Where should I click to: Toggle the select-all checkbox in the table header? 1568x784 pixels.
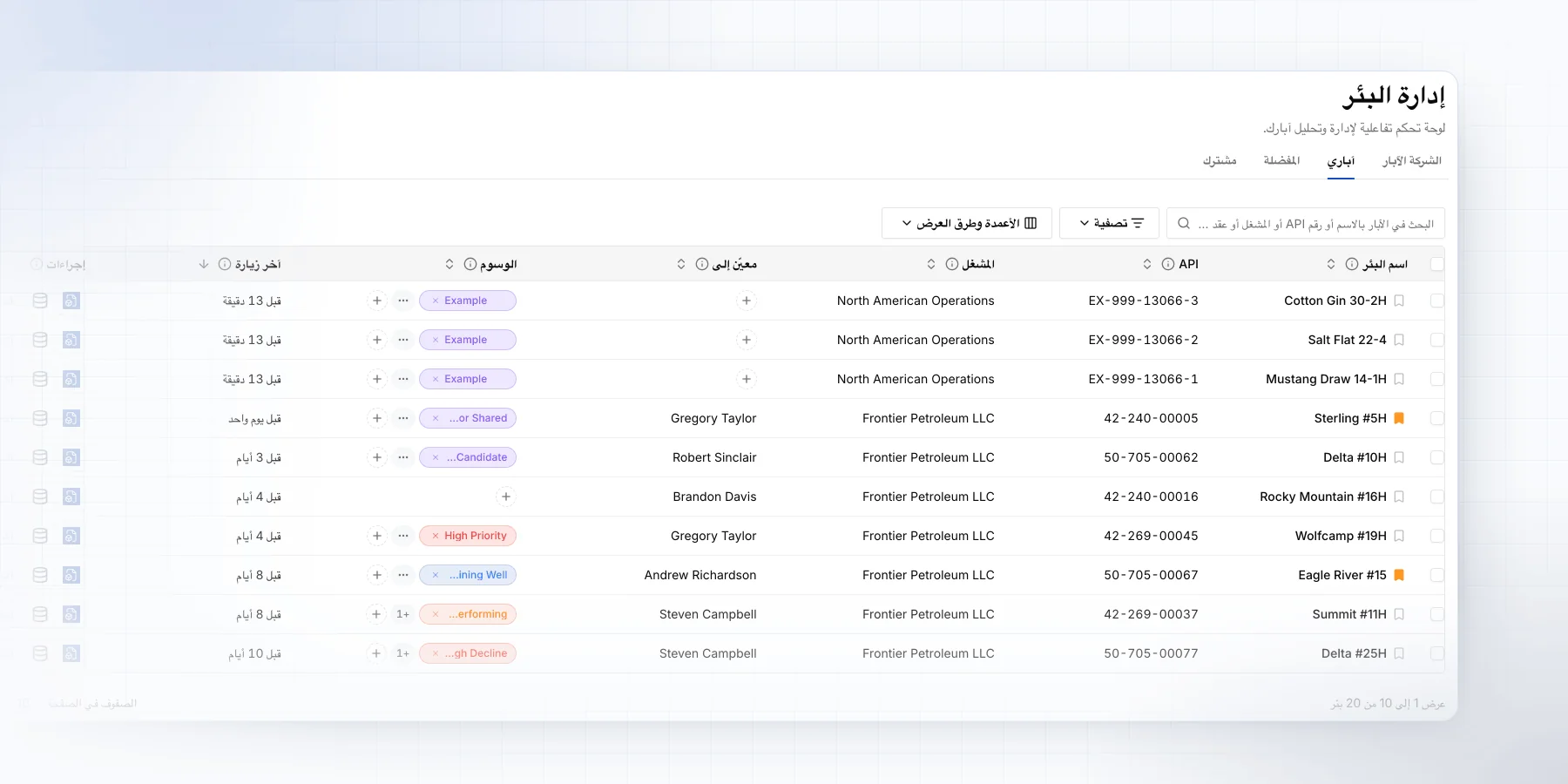pos(1437,264)
